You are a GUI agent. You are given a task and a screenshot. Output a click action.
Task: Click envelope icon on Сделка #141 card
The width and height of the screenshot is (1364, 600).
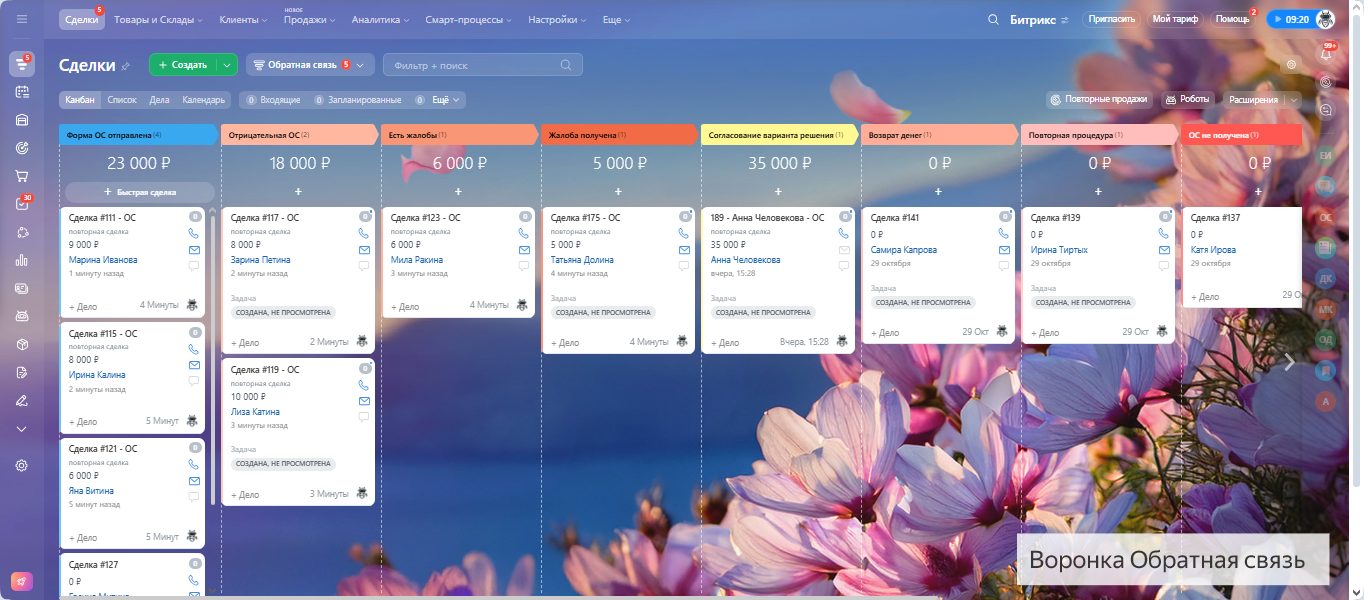coord(1004,250)
